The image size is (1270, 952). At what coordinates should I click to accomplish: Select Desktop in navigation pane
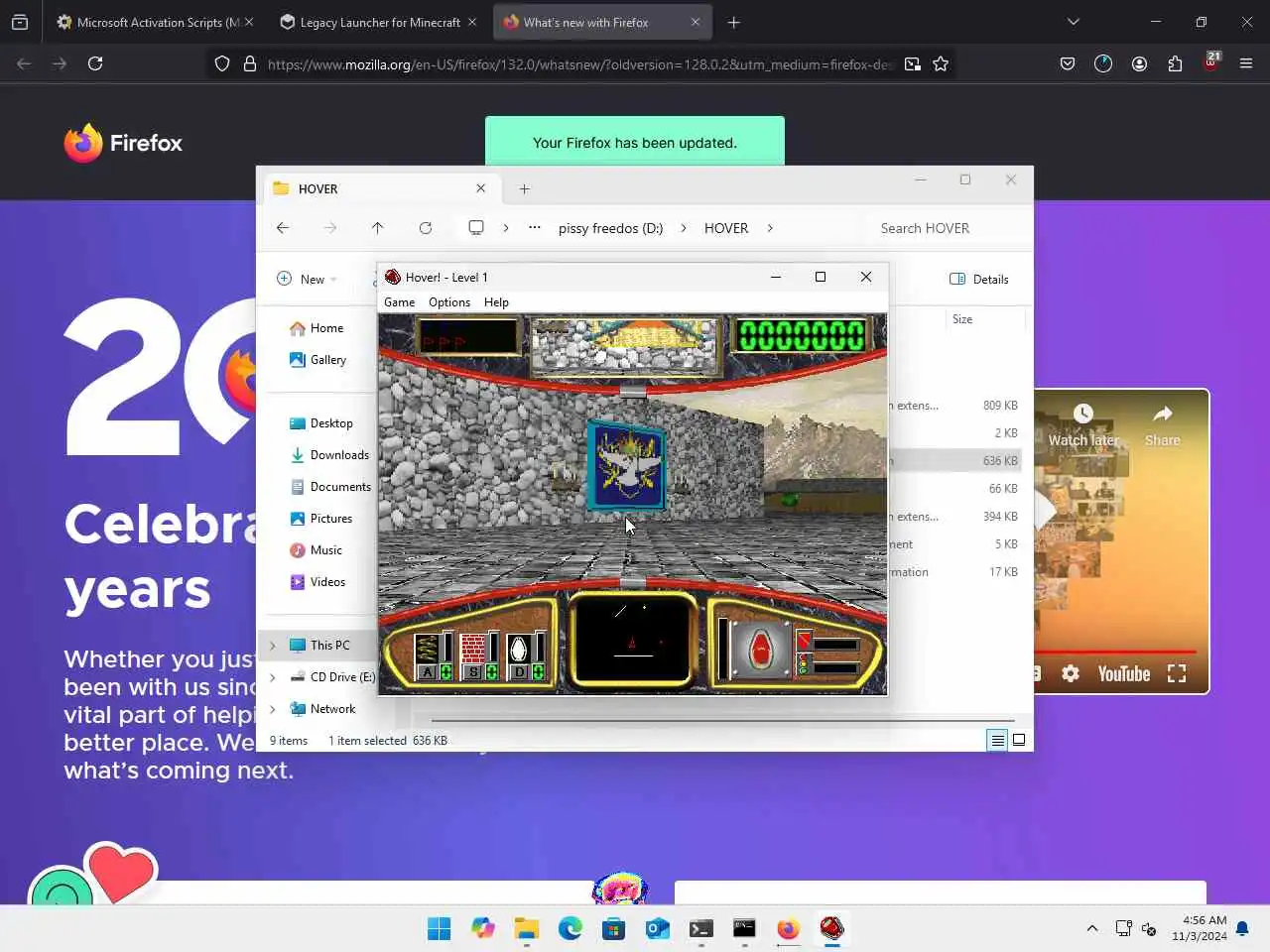(320, 423)
